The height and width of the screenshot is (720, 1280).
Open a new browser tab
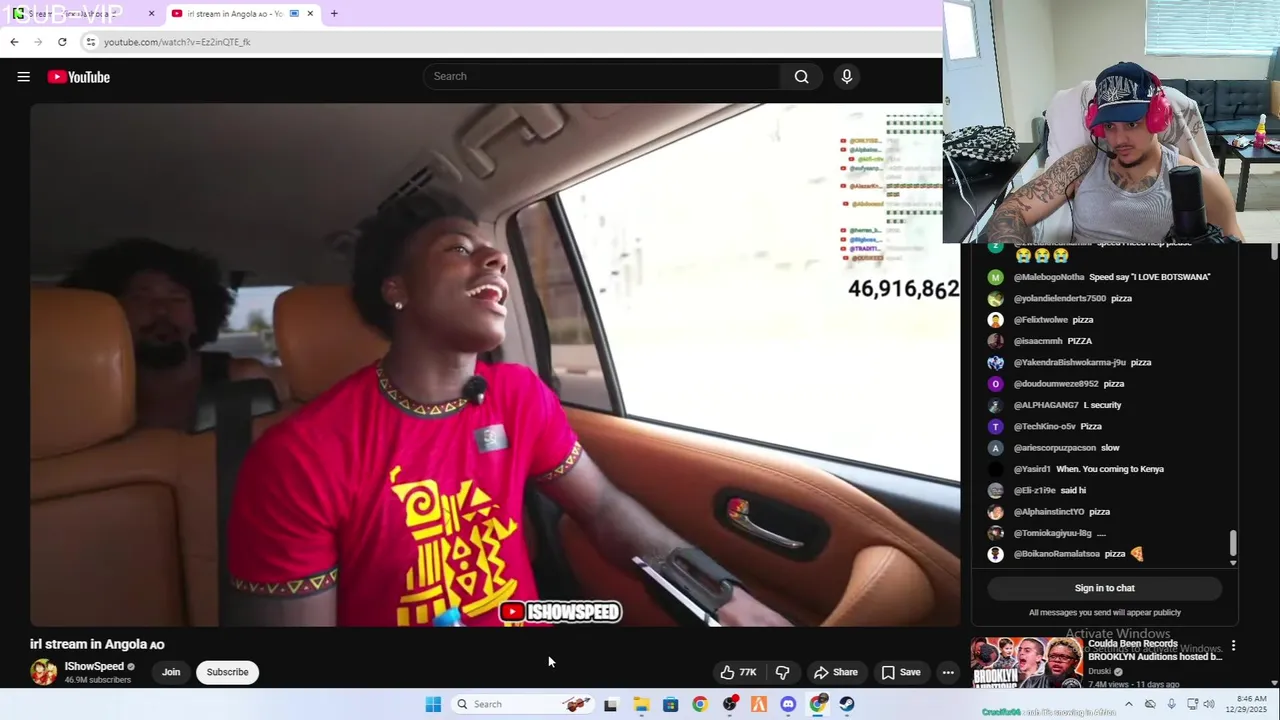click(x=334, y=13)
